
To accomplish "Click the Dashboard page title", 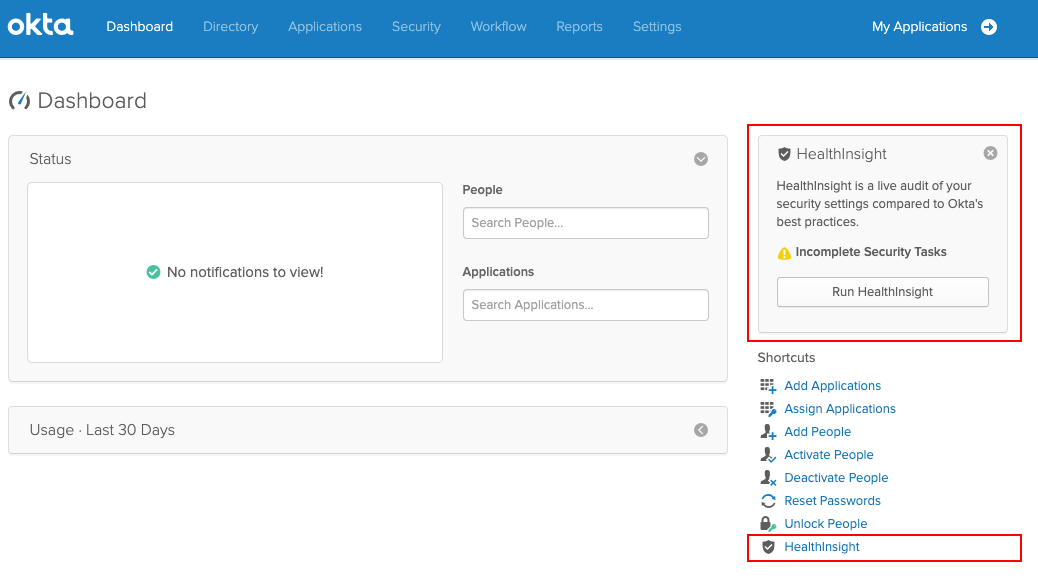I will point(92,101).
